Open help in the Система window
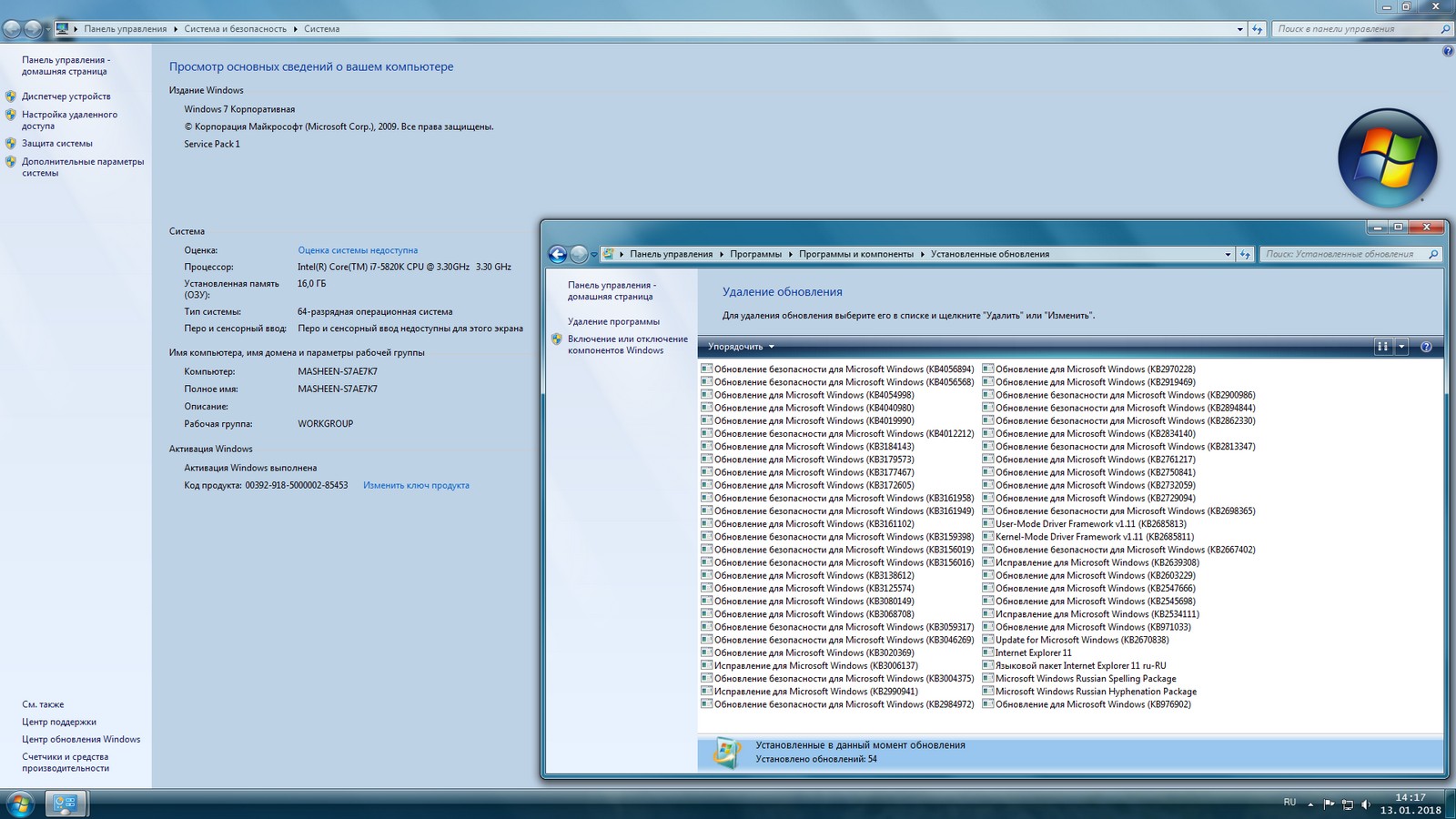Screen dimensions: 1456x819 (1448, 51)
